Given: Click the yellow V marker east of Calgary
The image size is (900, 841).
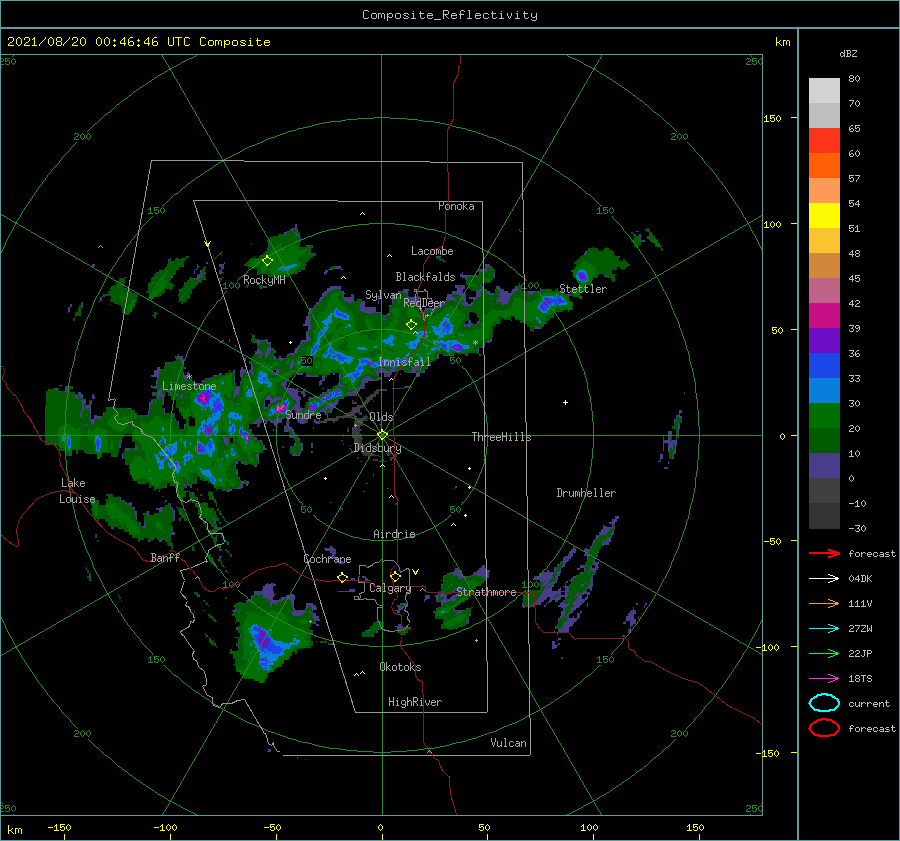Looking at the screenshot, I should point(415,572).
